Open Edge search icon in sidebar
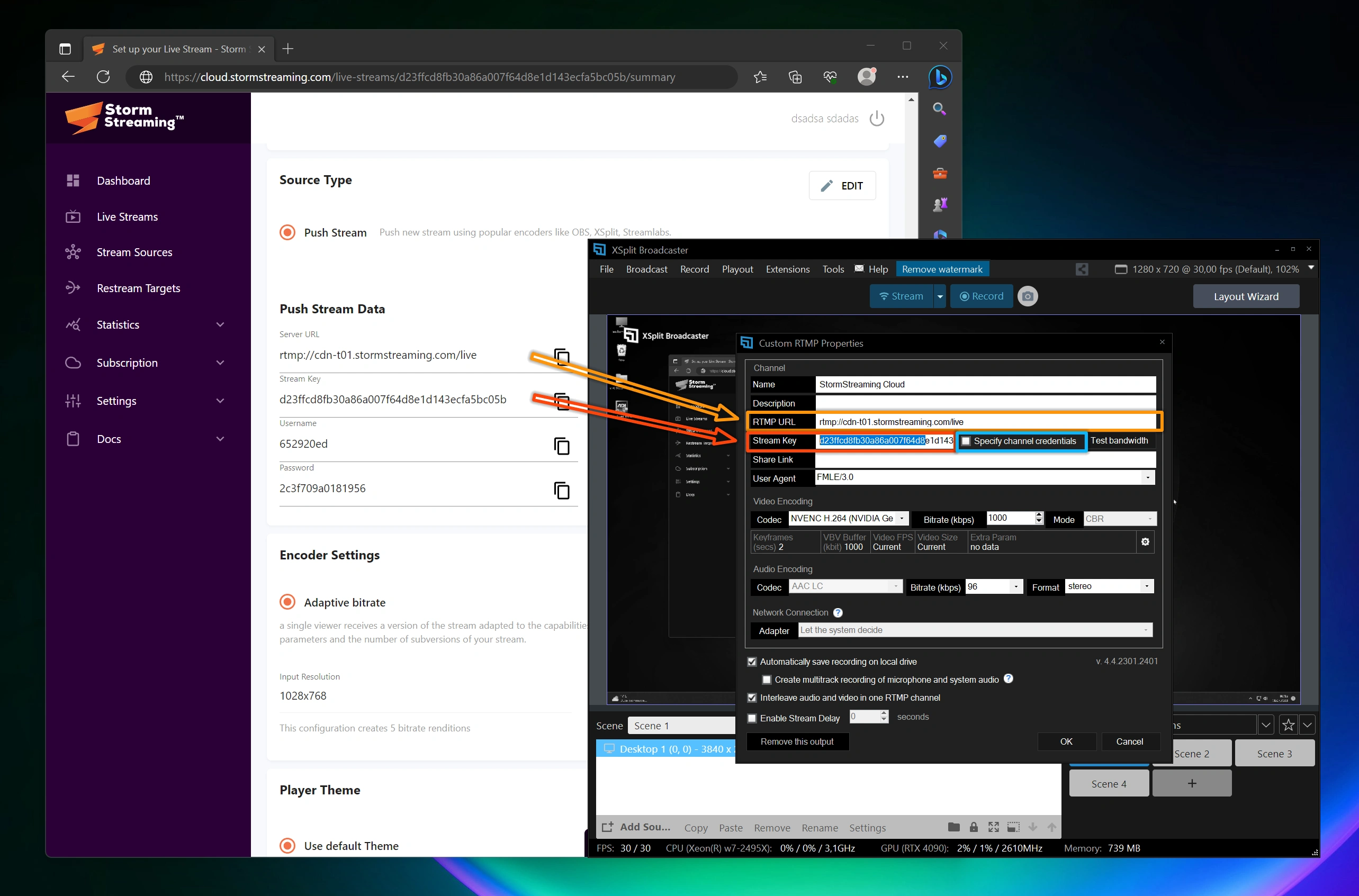1359x896 pixels. pos(939,108)
